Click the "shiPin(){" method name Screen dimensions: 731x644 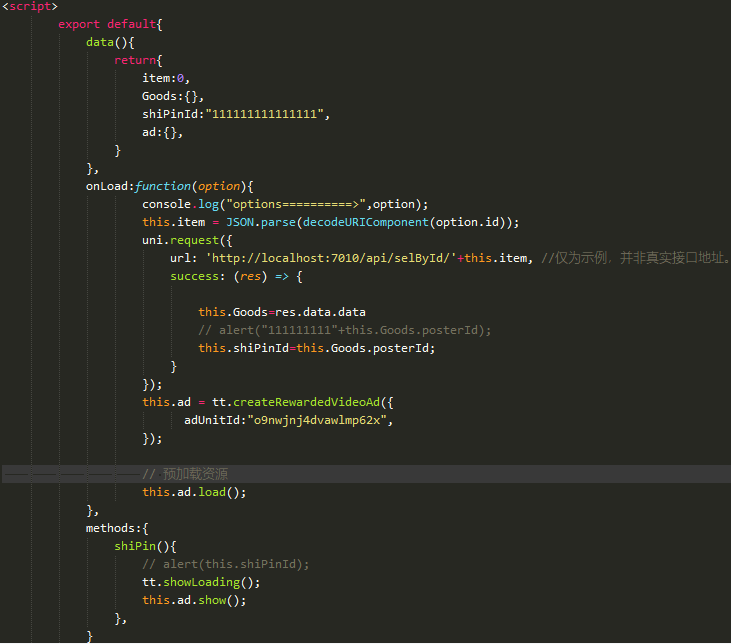(145, 547)
